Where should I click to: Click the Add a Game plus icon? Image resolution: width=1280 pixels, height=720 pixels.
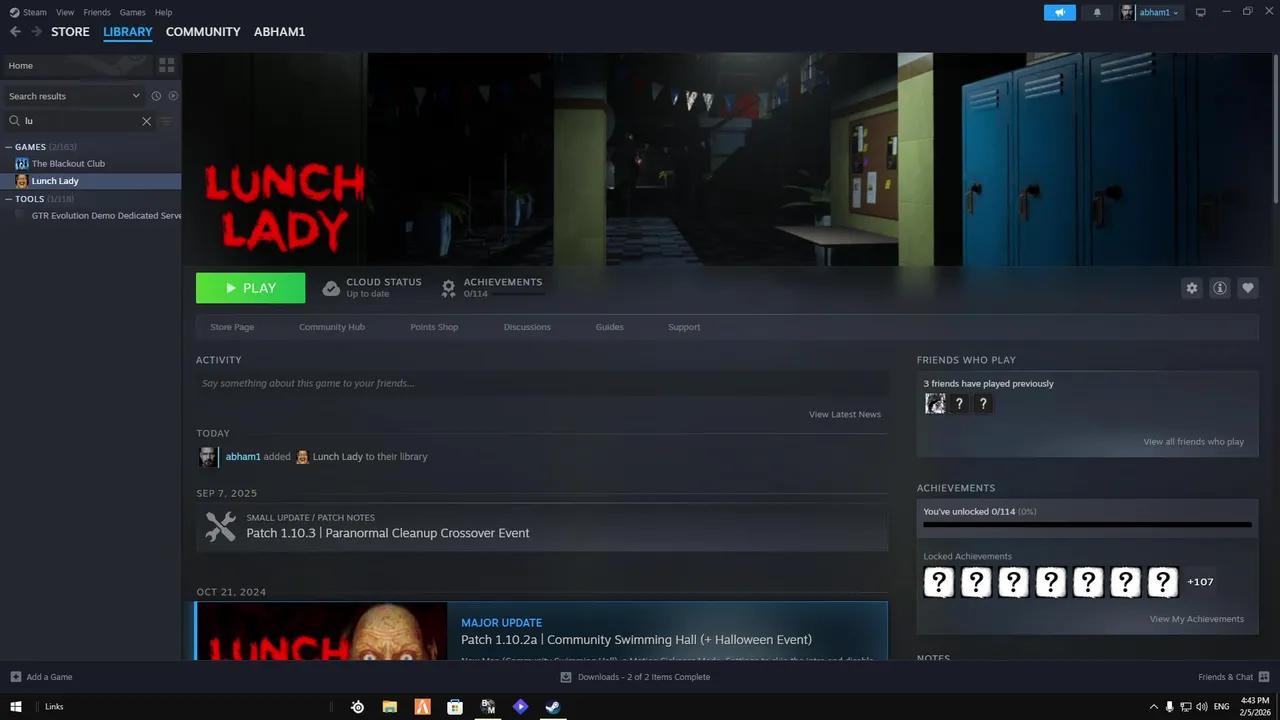[15, 677]
